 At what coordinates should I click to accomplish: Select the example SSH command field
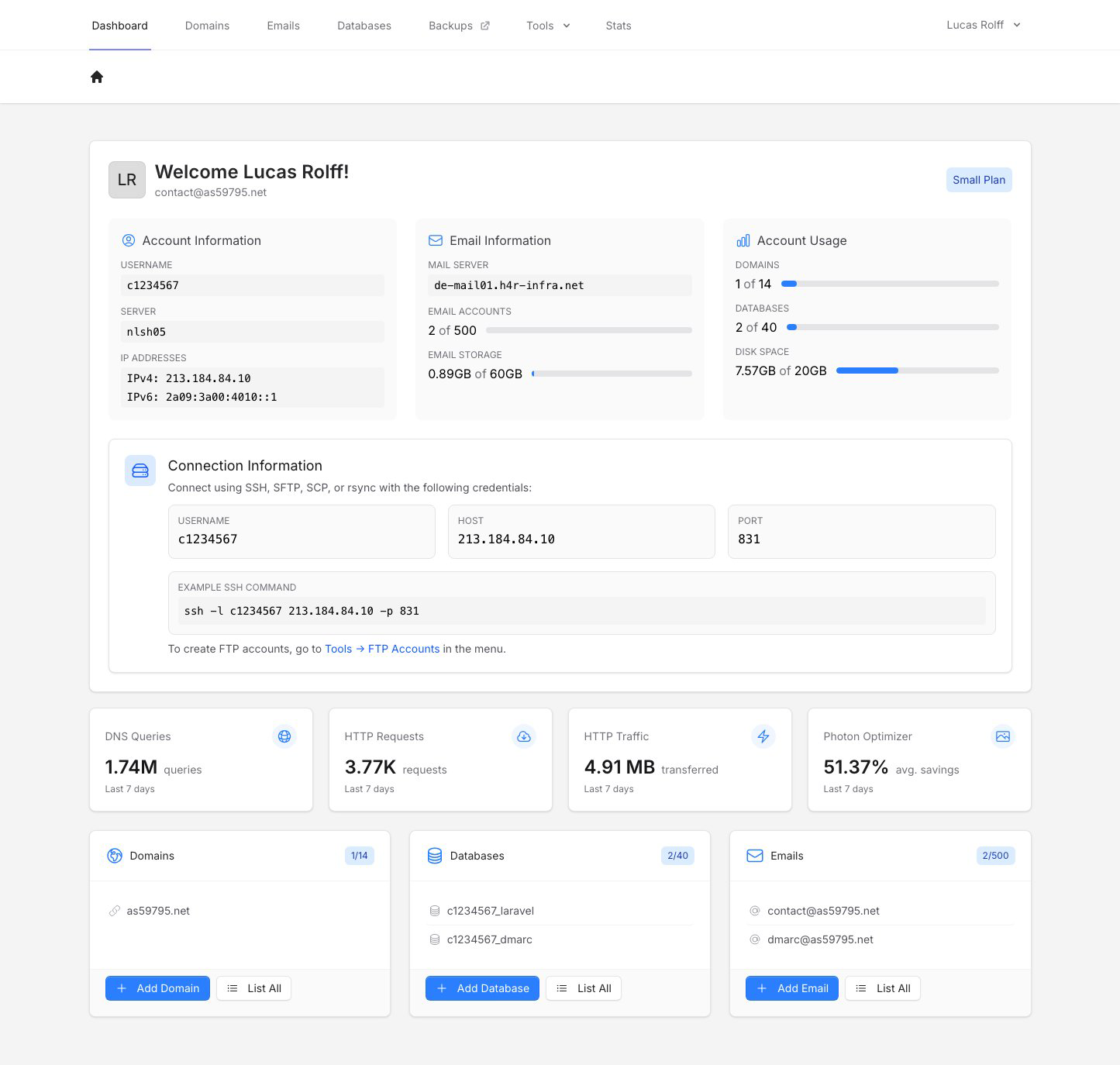click(x=581, y=611)
